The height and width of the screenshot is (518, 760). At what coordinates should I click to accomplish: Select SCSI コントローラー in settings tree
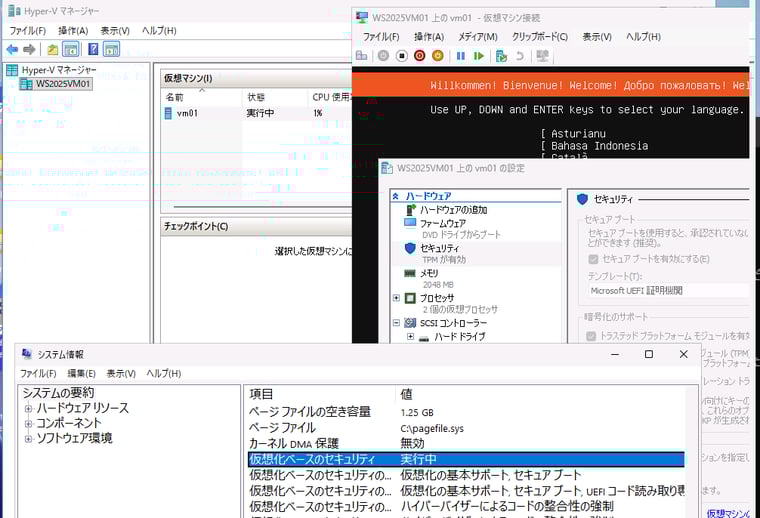click(453, 323)
